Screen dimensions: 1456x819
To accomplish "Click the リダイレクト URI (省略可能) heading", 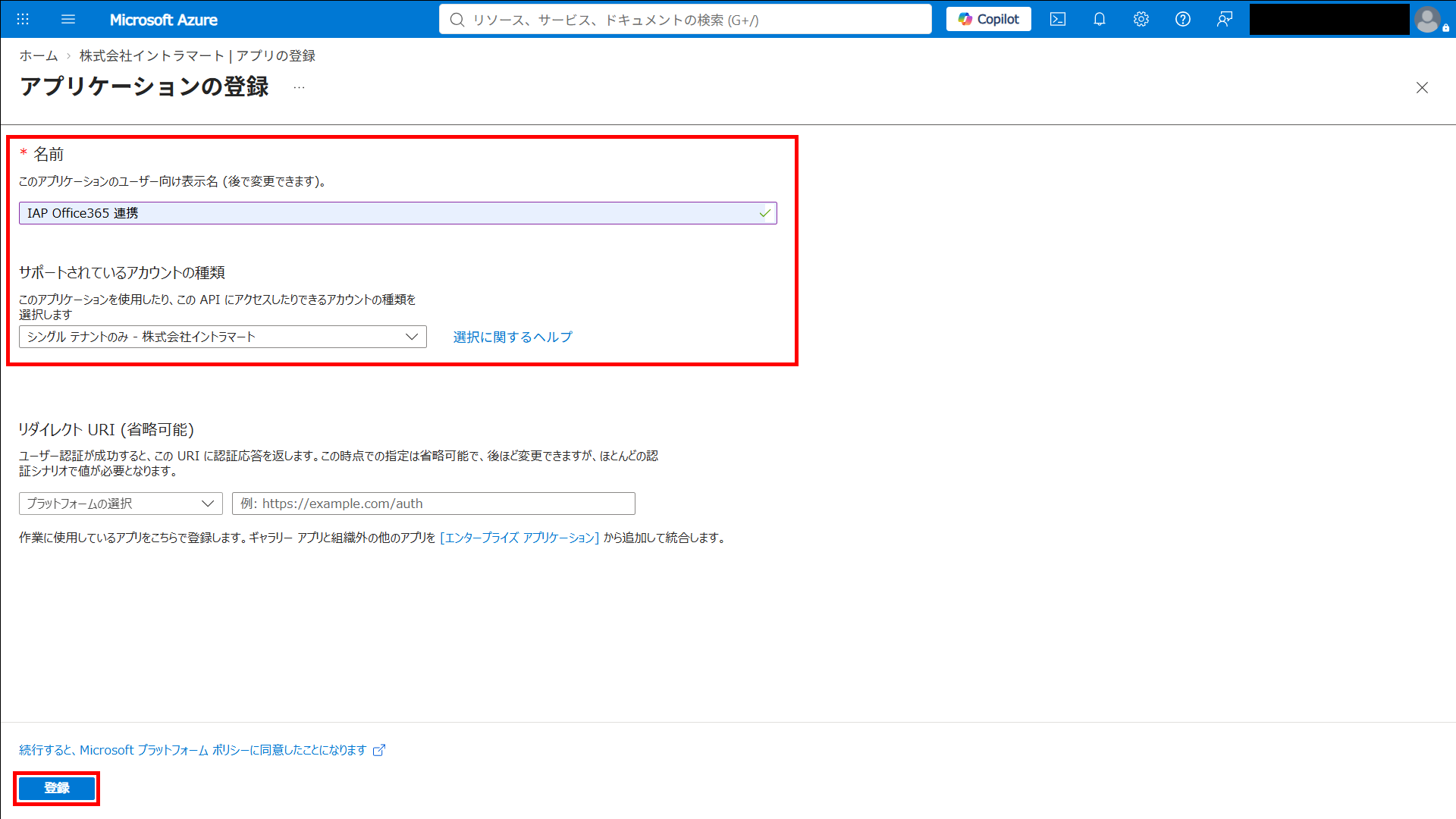I will coord(106,429).
